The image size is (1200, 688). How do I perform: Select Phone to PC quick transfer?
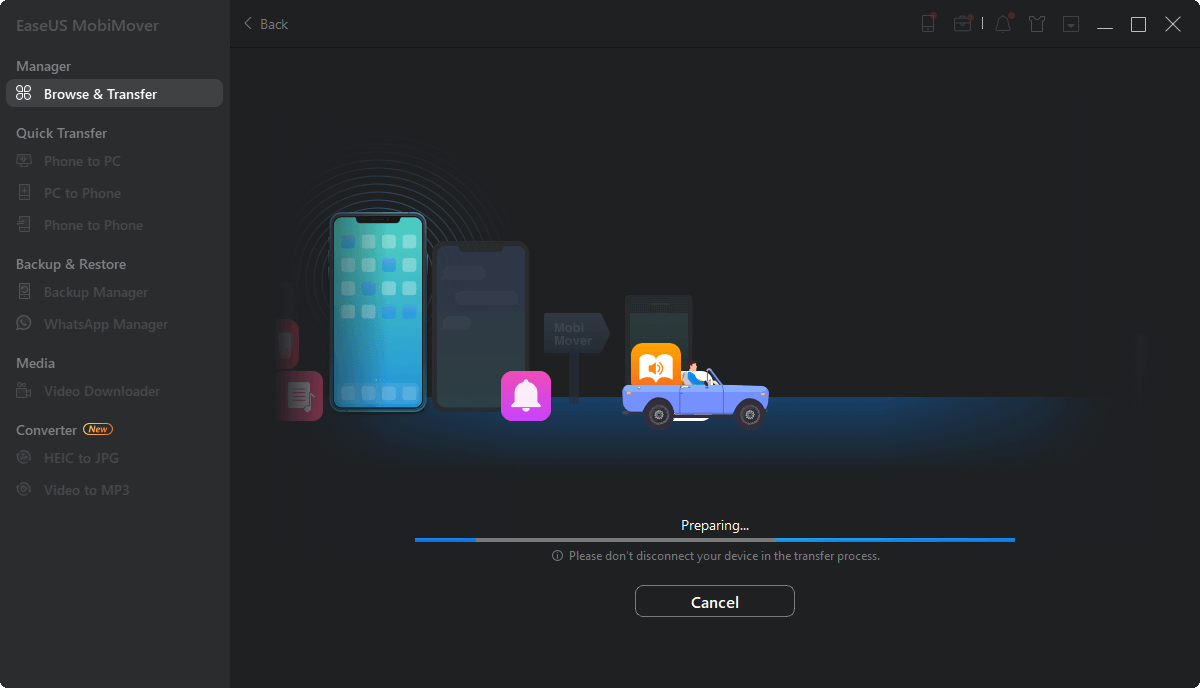tap(82, 161)
